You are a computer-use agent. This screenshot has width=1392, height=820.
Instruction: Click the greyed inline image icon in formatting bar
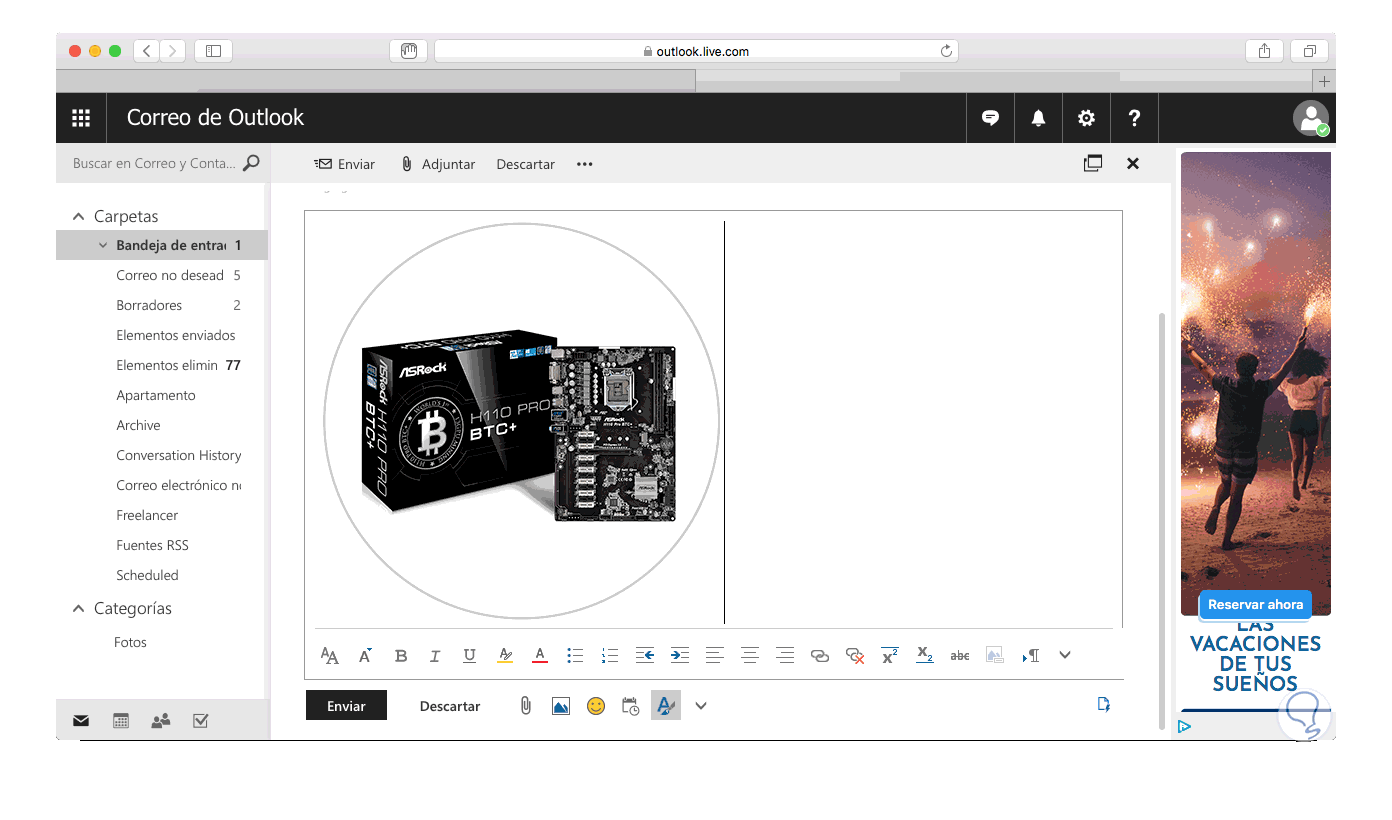pyautogui.click(x=995, y=656)
